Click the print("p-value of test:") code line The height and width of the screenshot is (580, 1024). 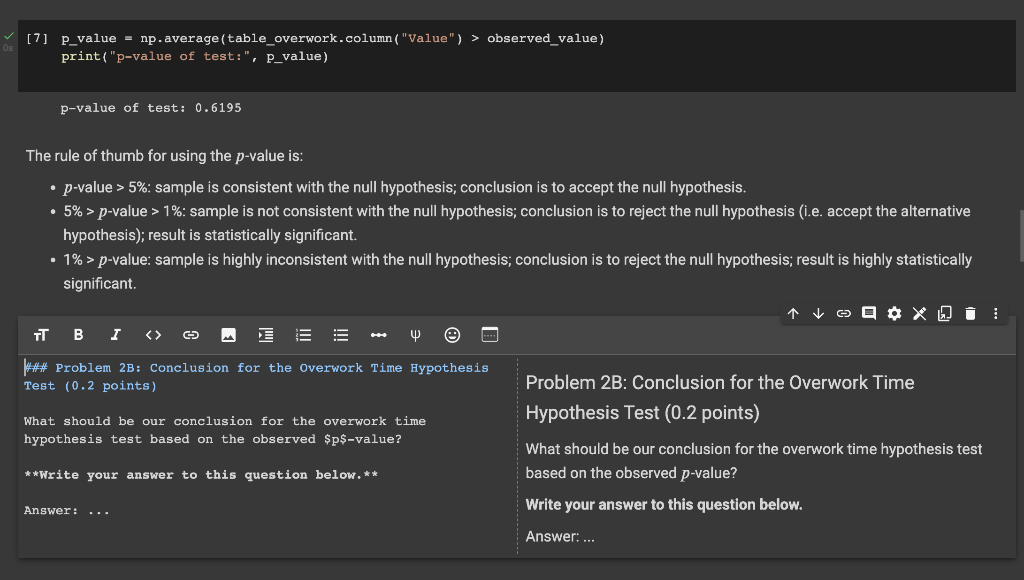(195, 56)
